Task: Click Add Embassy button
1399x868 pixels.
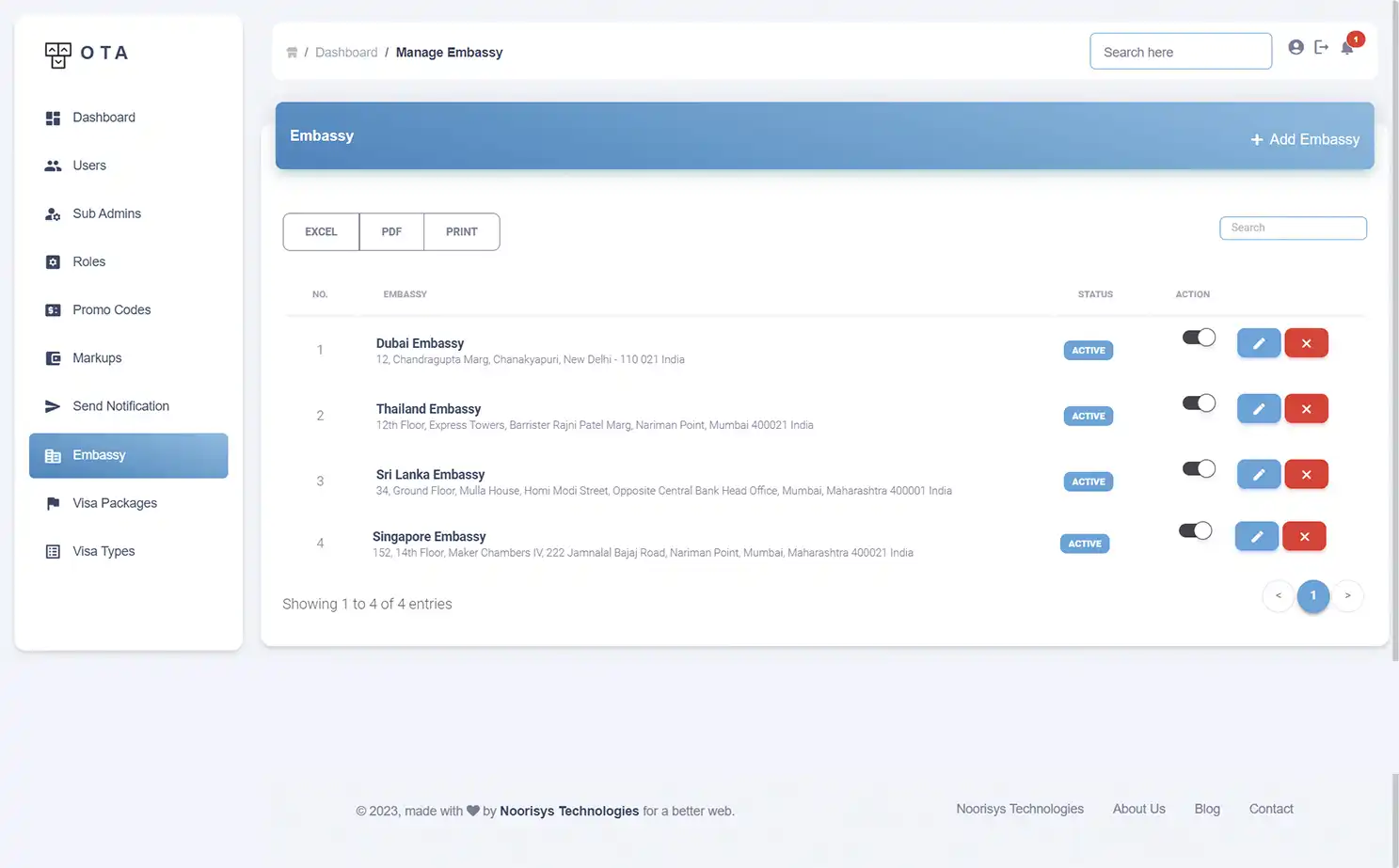Action: click(1304, 139)
